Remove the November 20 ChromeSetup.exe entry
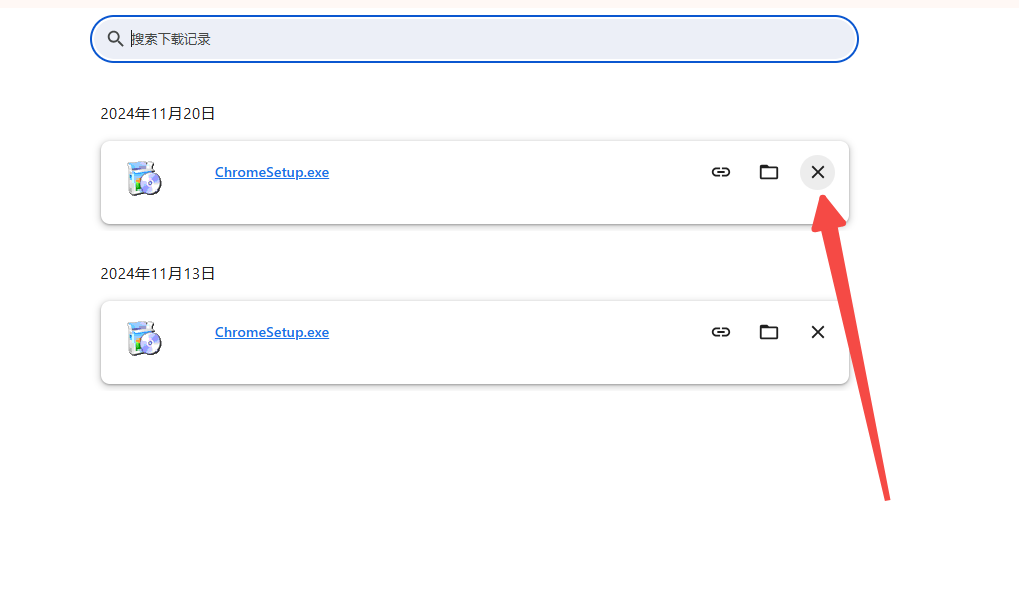Screen dimensions: 1019x614 [818, 172]
